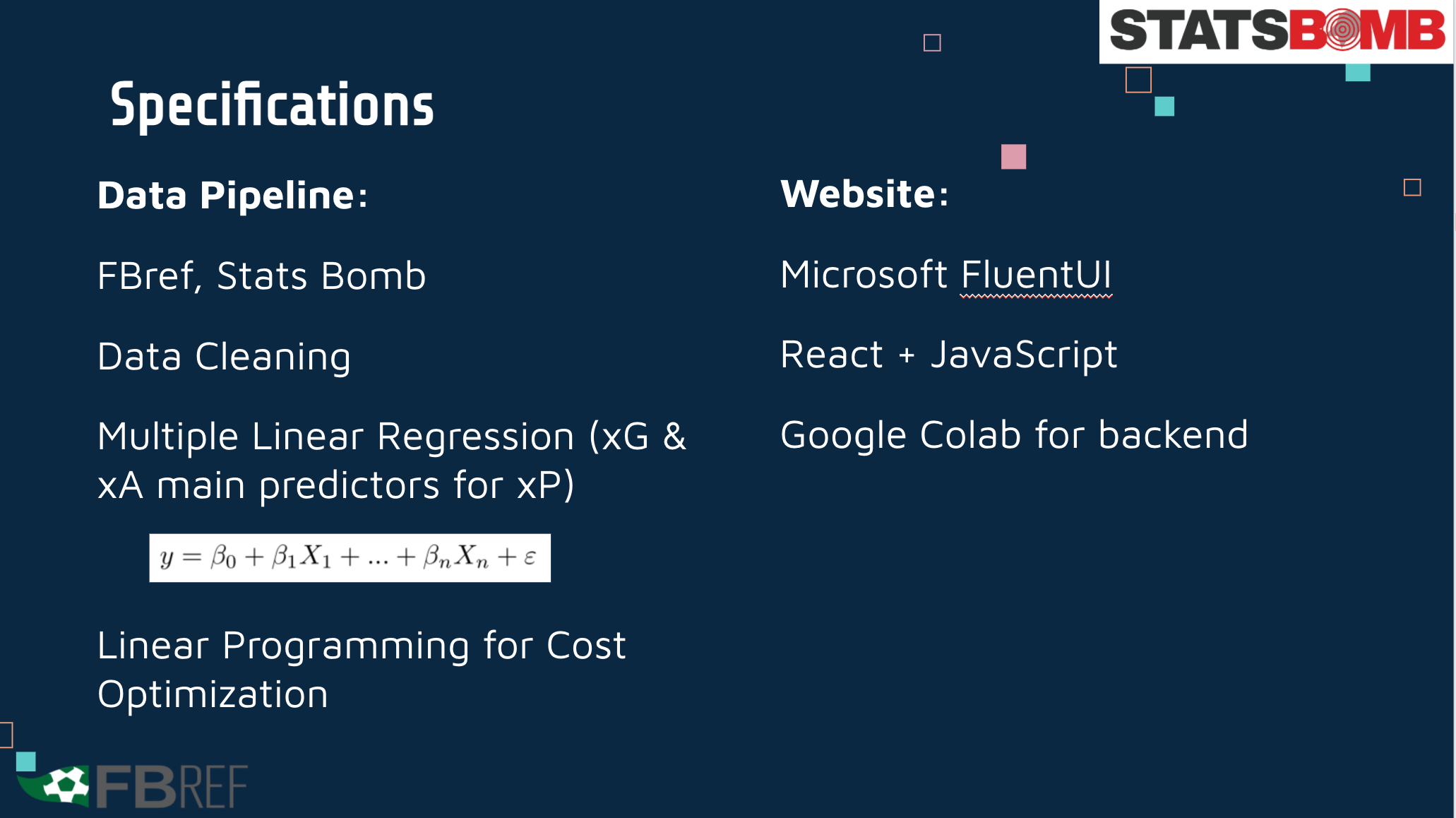
Task: Select the Website heading text
Action: tap(864, 194)
